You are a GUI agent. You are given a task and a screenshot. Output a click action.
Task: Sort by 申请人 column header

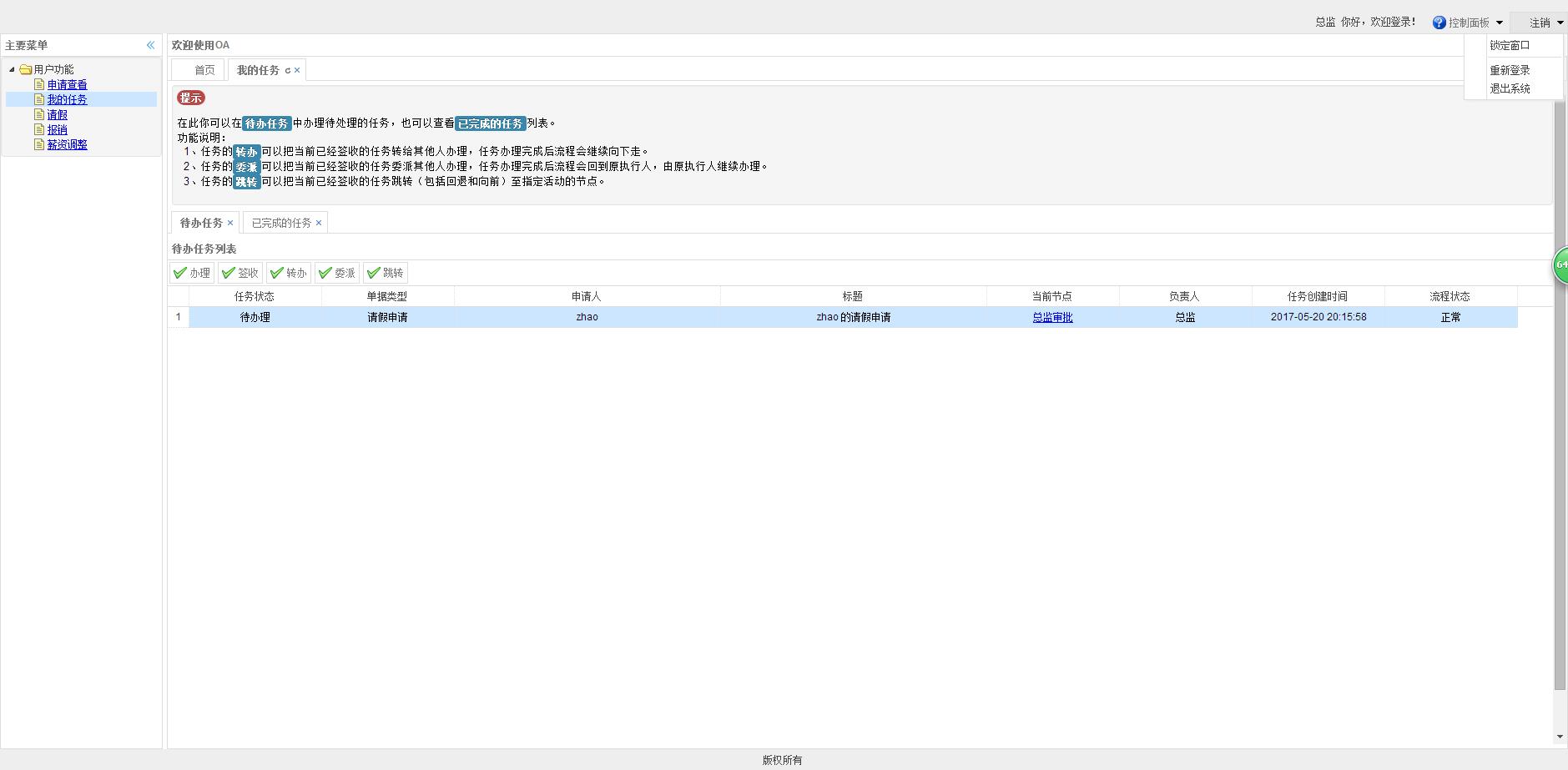(587, 296)
